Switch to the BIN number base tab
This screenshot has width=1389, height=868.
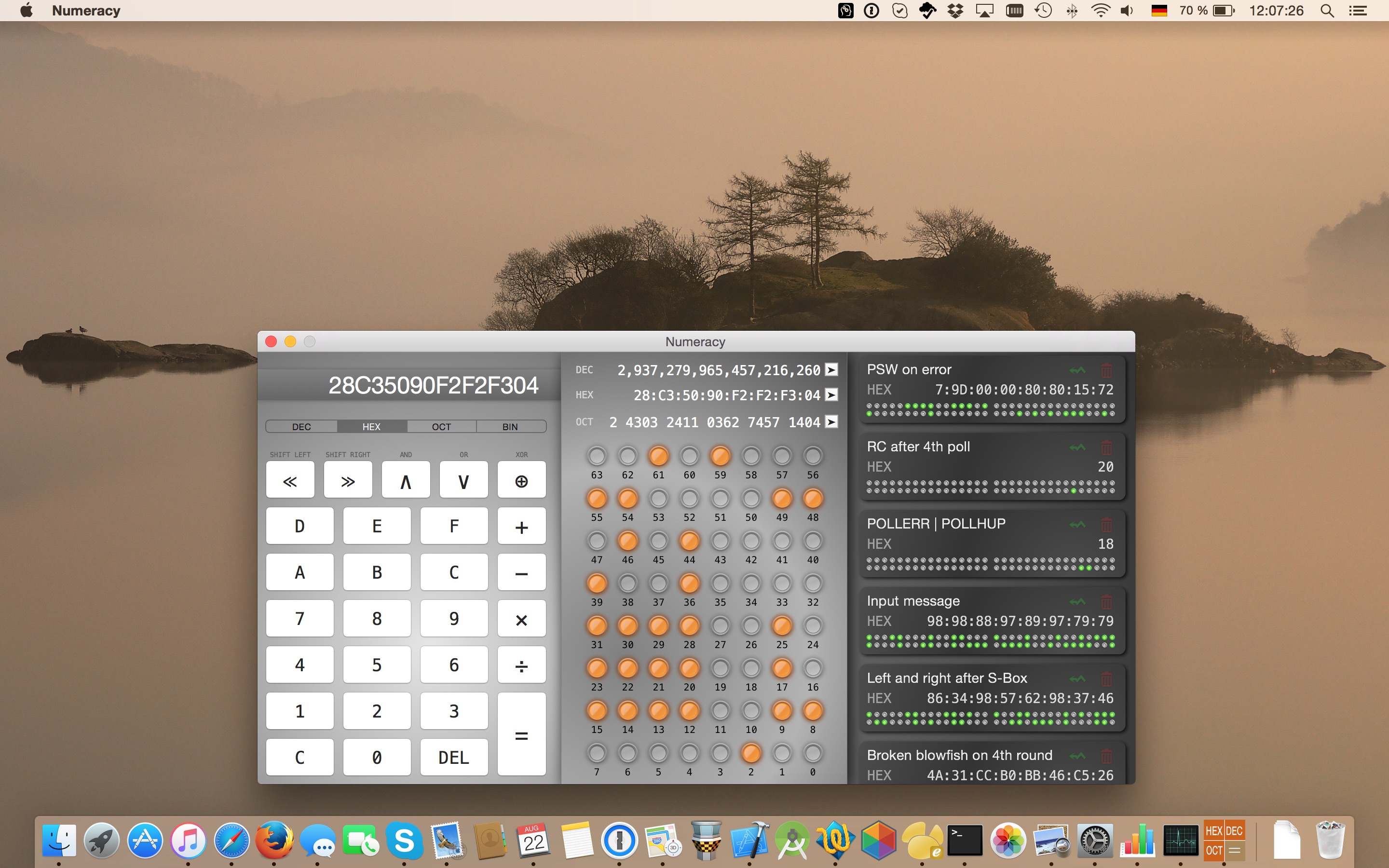(x=510, y=427)
